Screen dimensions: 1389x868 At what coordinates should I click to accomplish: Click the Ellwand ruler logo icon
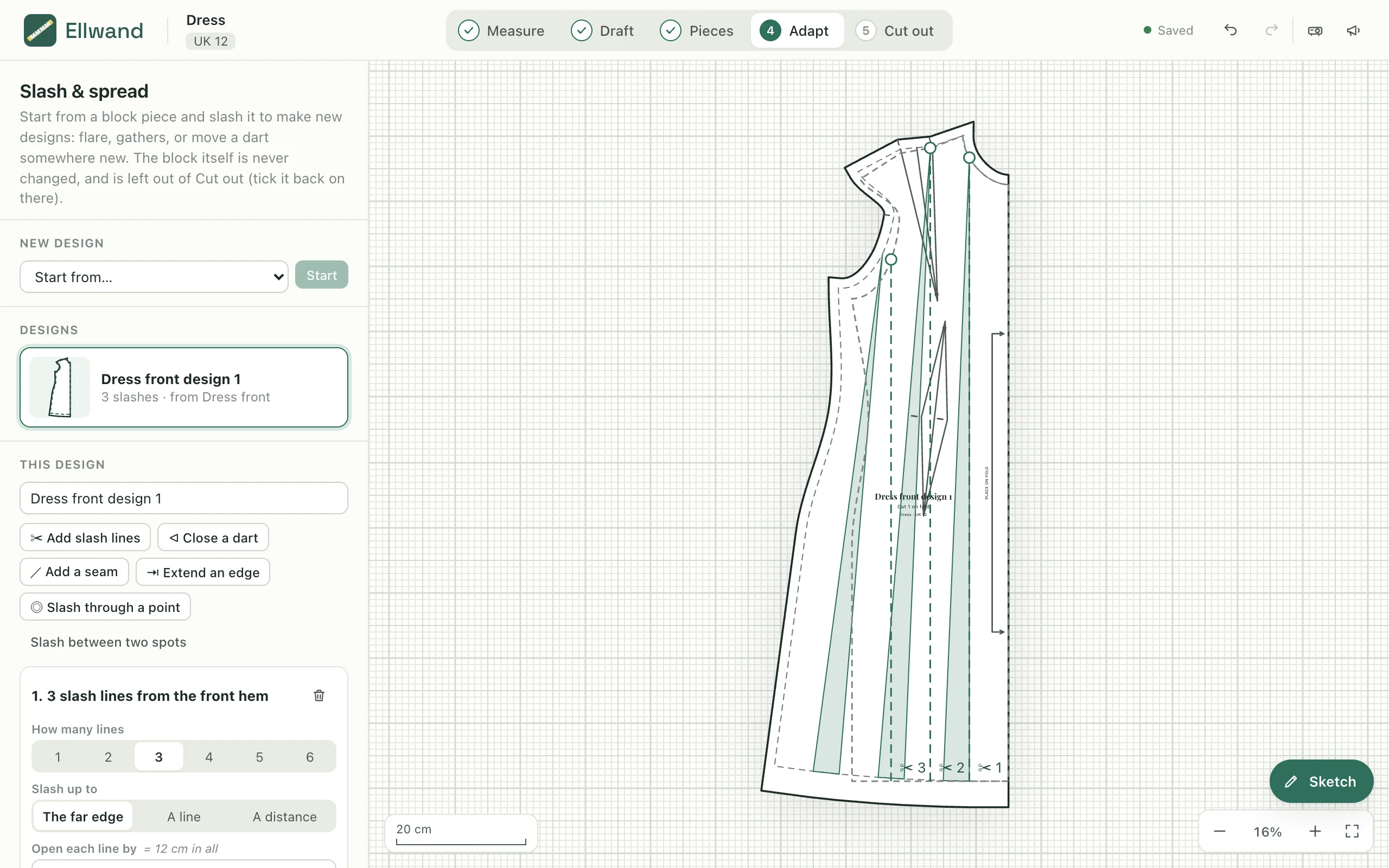pos(40,30)
